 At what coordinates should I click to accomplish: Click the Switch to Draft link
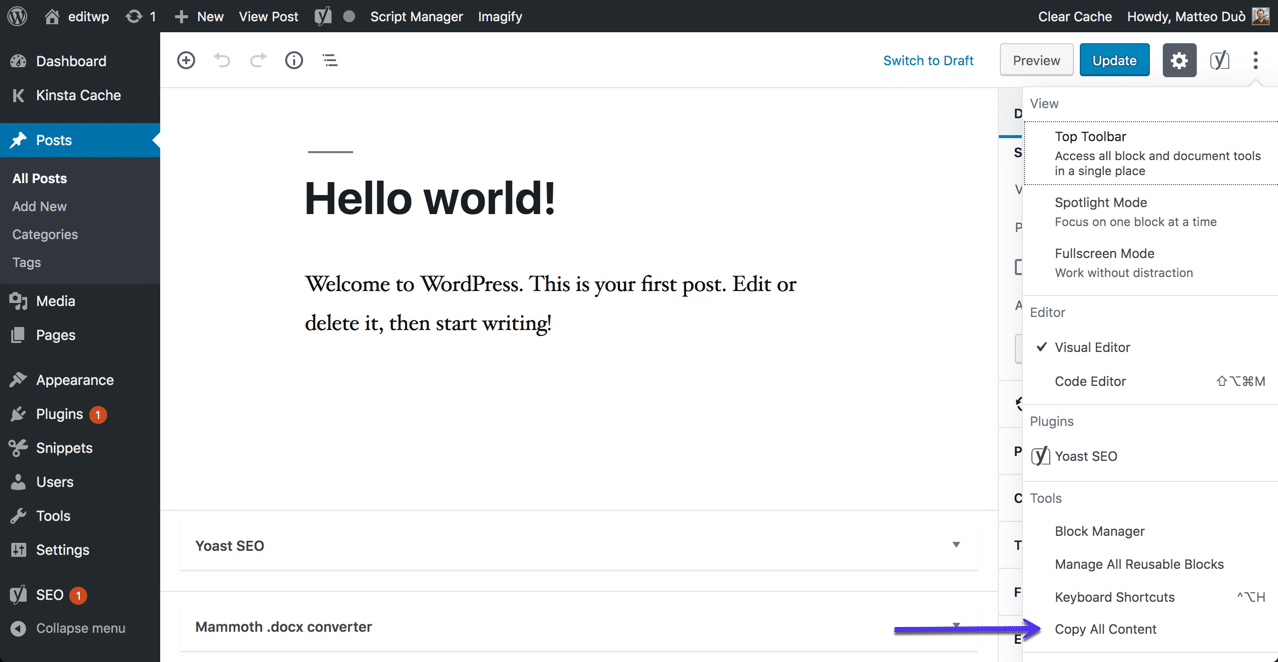coord(927,60)
